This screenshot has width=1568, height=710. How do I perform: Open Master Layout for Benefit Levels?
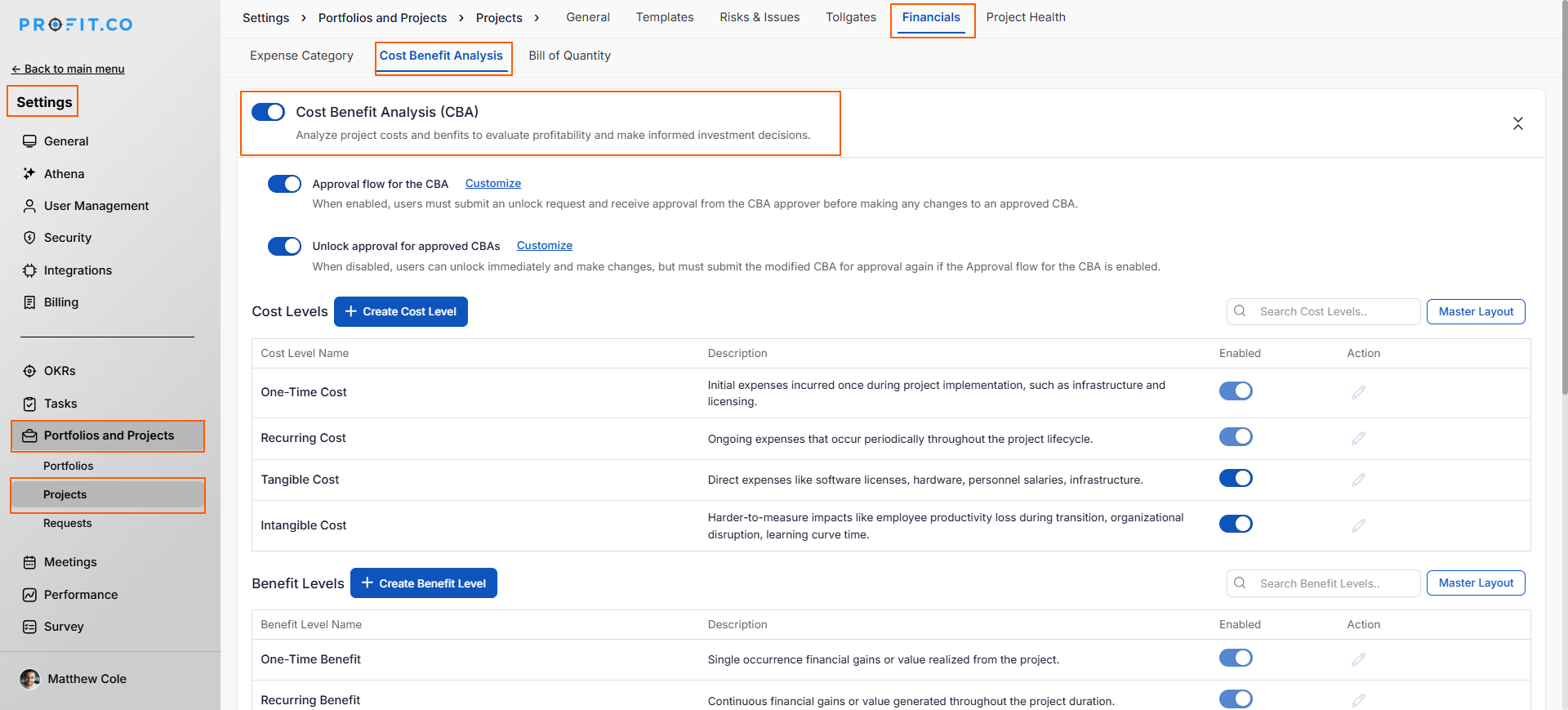1475,583
